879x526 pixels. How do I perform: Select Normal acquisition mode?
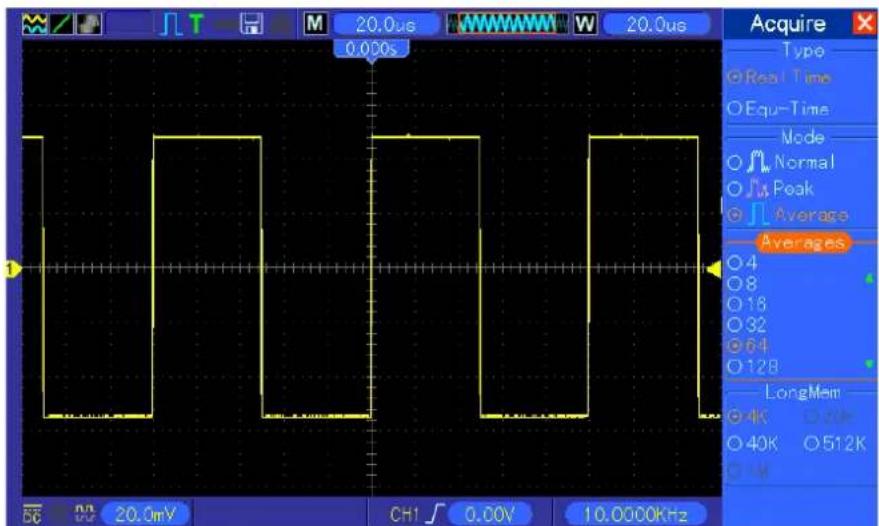click(781, 162)
